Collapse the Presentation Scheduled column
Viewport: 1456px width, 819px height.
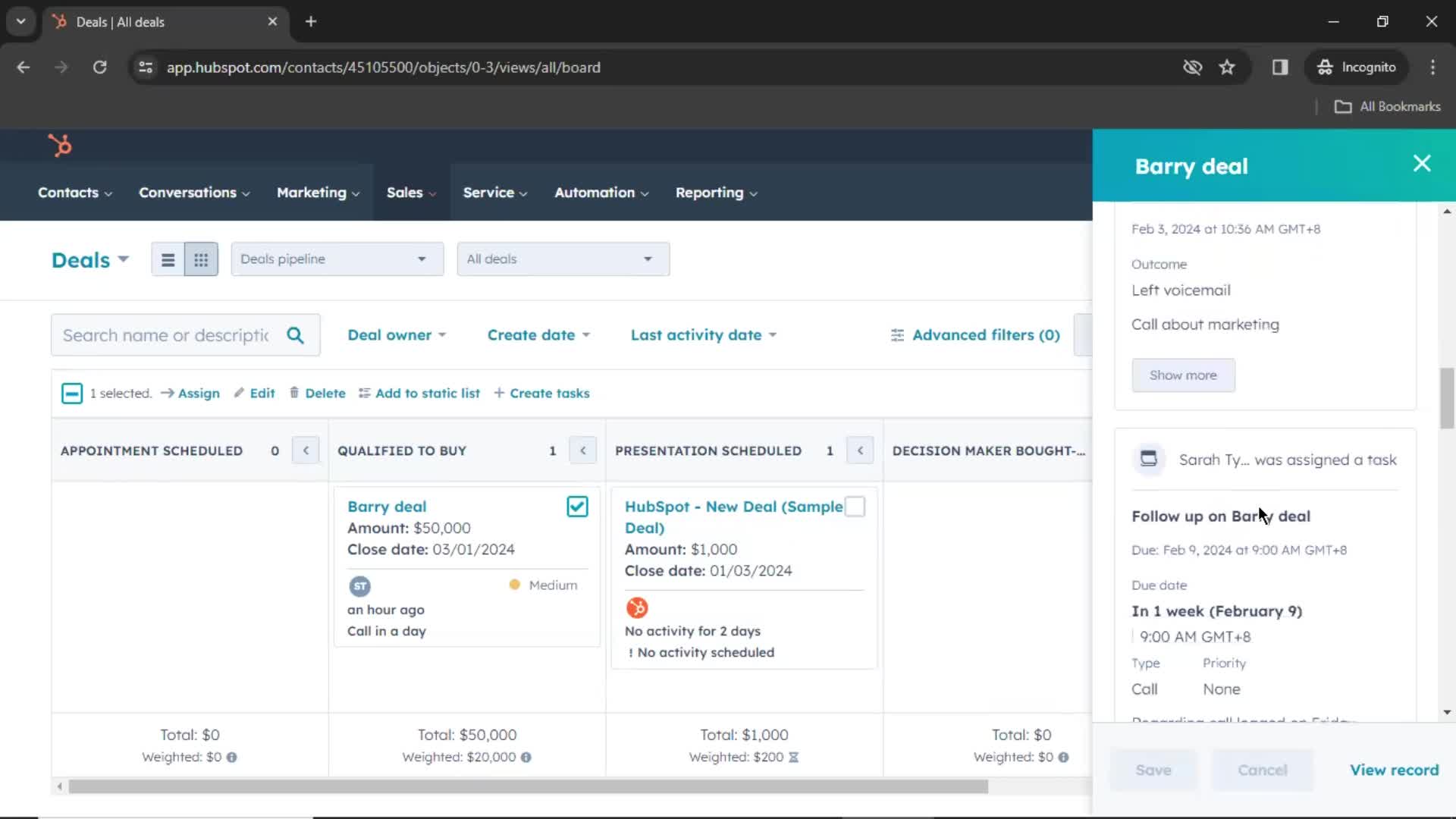point(860,450)
